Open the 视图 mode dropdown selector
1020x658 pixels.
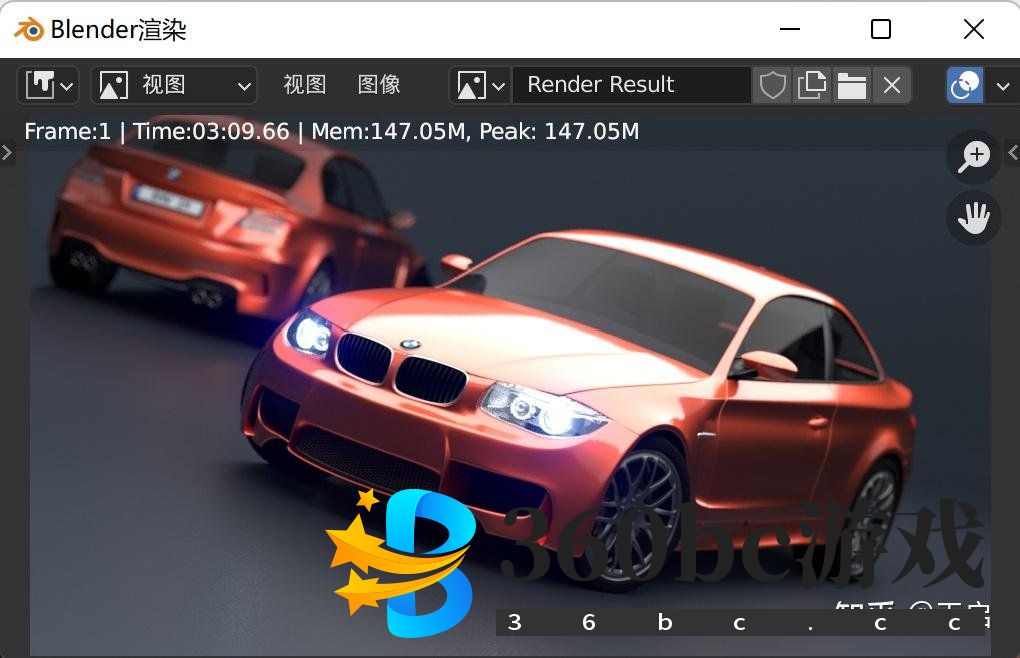tap(174, 86)
